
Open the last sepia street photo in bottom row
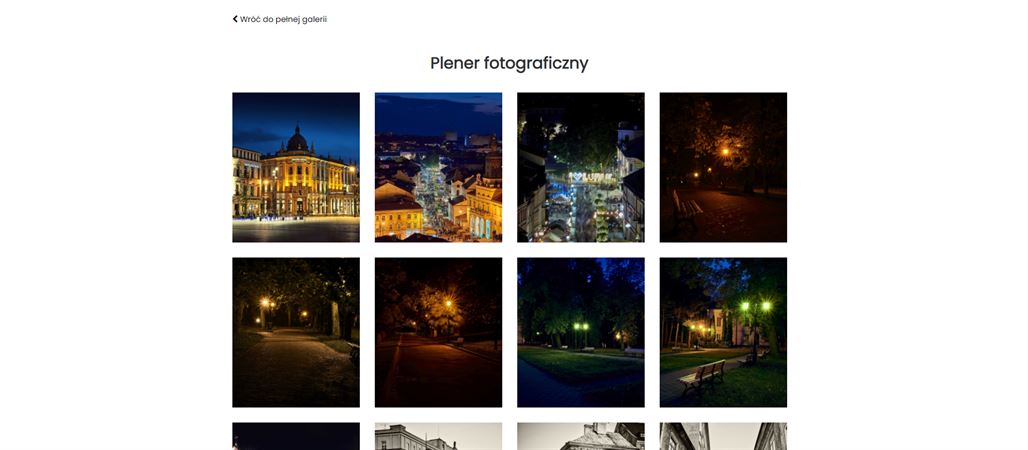[x=723, y=436]
